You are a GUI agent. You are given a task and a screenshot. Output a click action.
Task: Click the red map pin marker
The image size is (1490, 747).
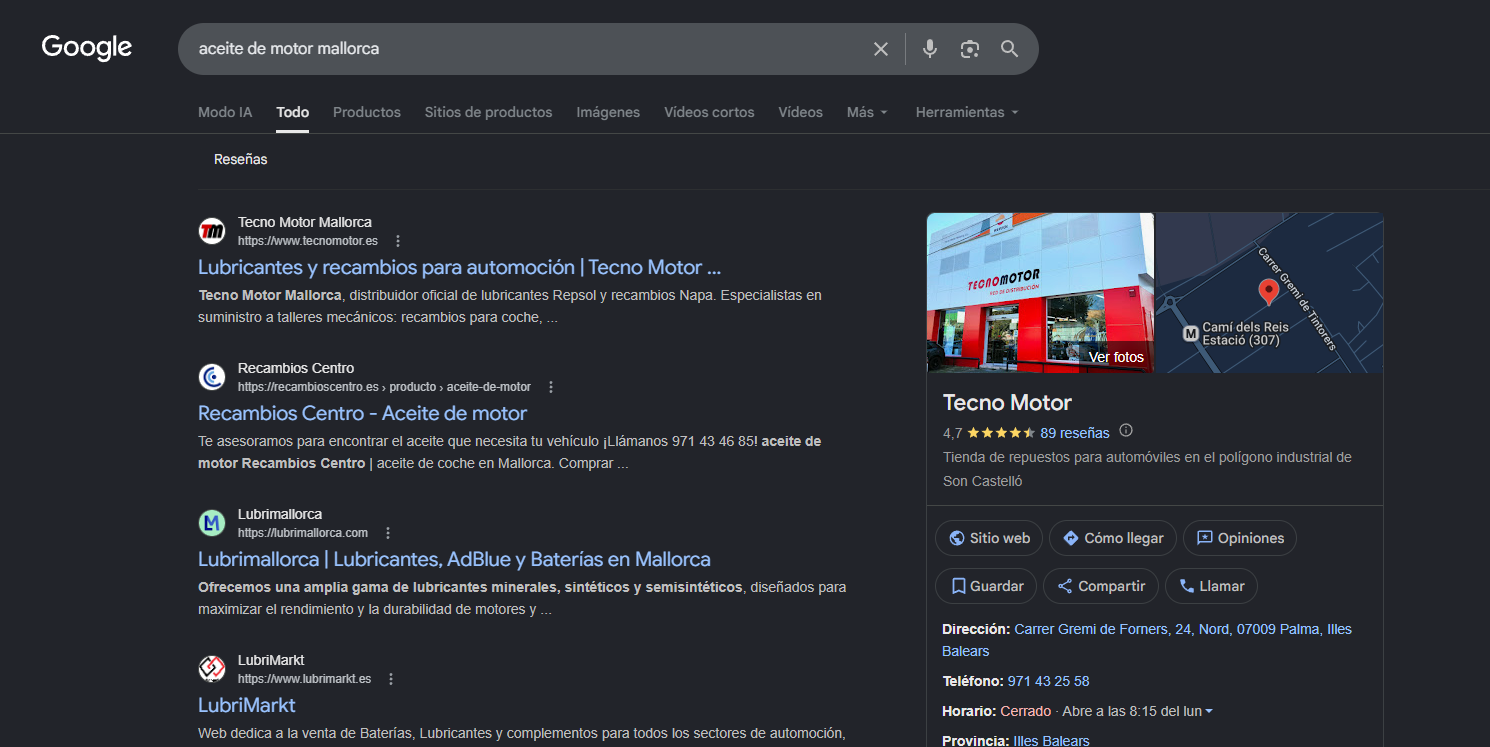click(1268, 292)
